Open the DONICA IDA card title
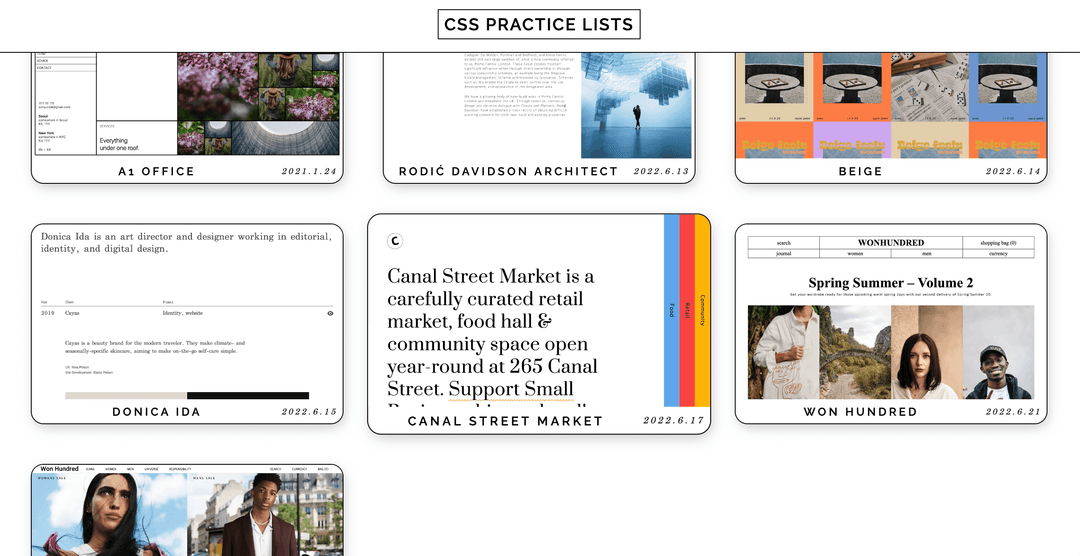This screenshot has width=1080, height=556. pyautogui.click(x=156, y=412)
